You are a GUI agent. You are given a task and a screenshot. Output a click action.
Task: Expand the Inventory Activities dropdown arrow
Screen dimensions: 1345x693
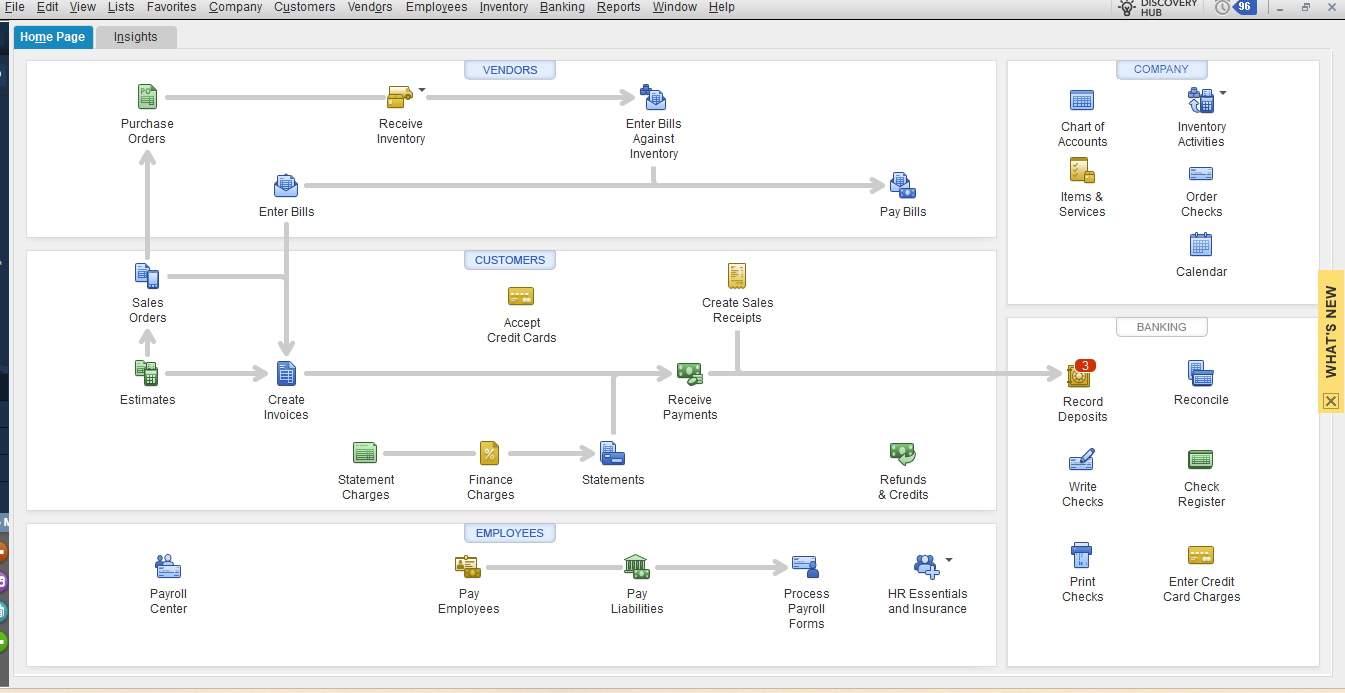[x=1222, y=93]
